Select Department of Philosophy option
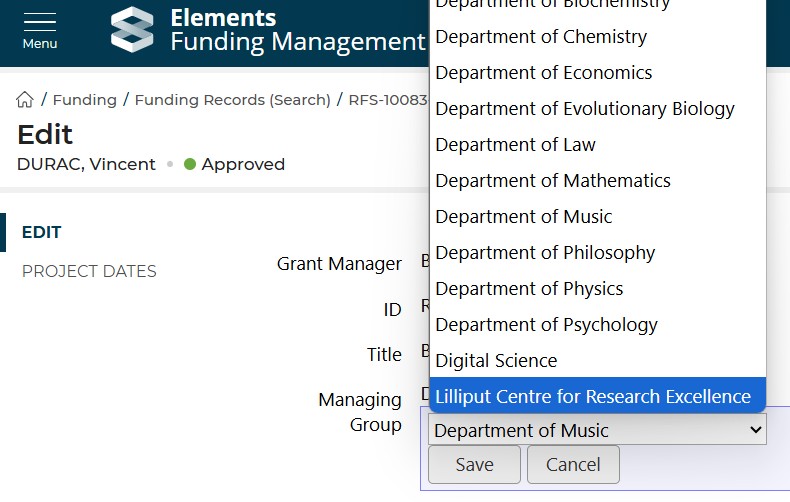Image resolution: width=790 pixels, height=502 pixels. point(545,253)
